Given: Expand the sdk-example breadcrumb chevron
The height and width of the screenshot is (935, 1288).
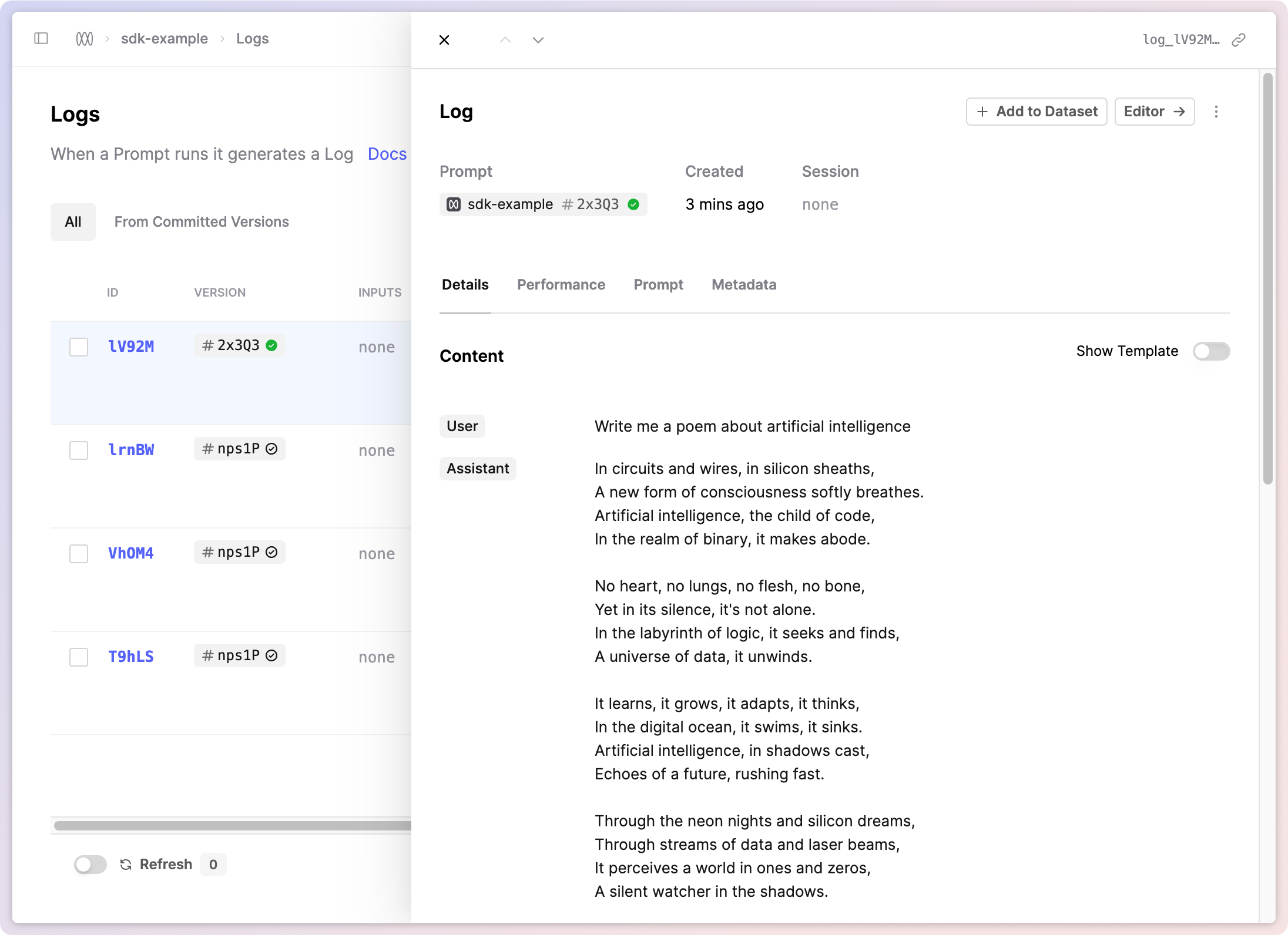Looking at the screenshot, I should pyautogui.click(x=222, y=38).
